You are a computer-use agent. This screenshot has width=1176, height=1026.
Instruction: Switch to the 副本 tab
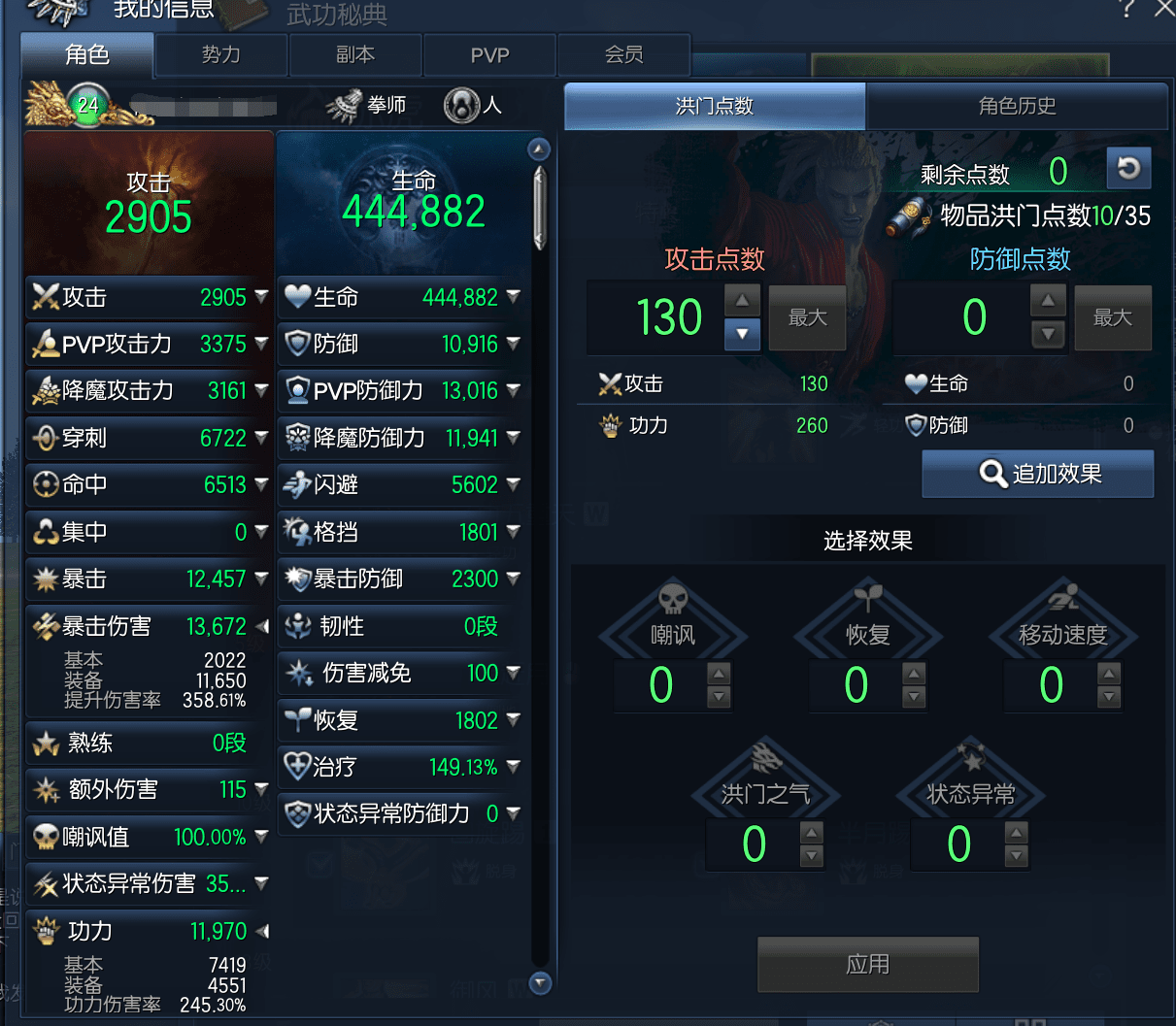point(355,55)
